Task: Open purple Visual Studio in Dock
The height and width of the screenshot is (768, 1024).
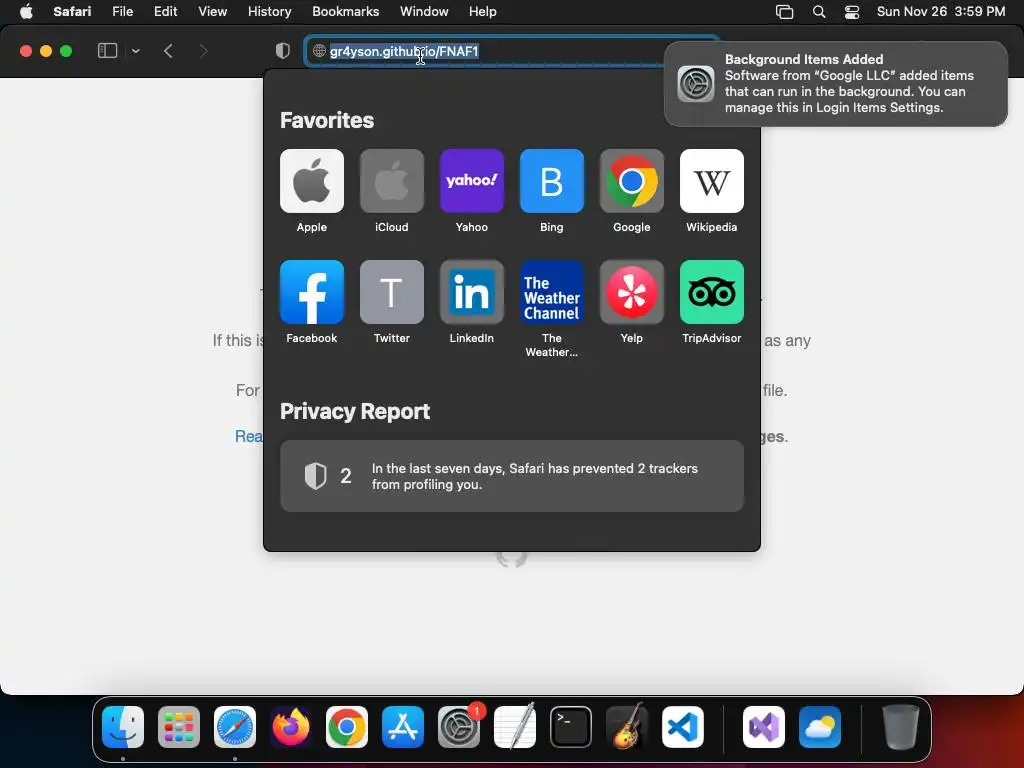Action: click(x=763, y=727)
